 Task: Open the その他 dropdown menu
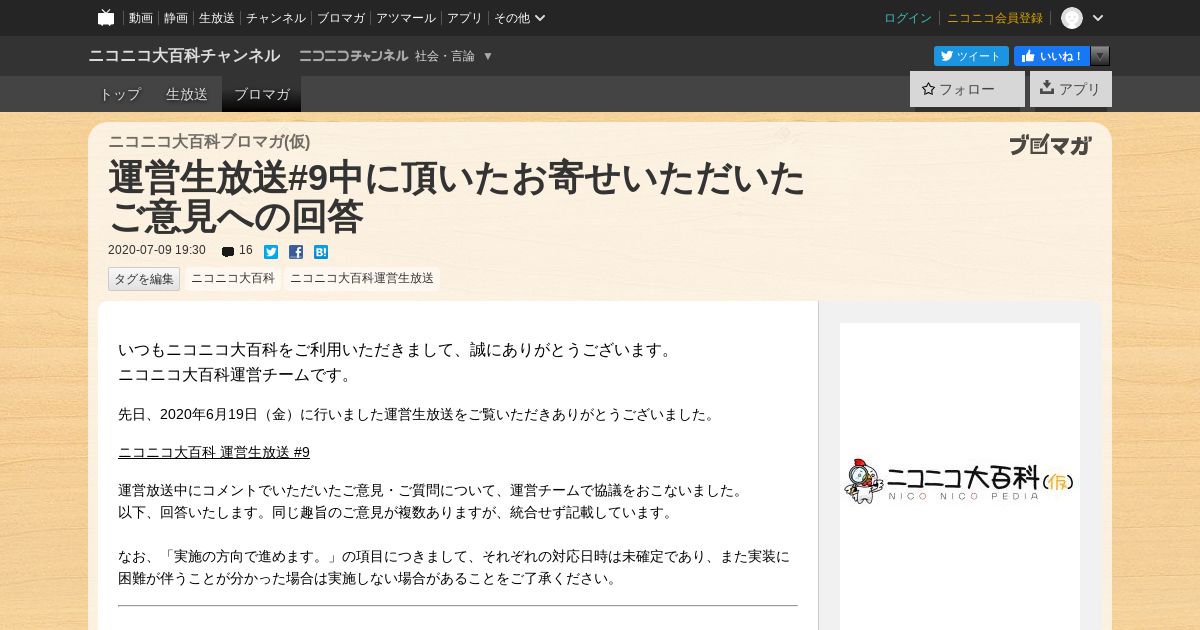(520, 18)
